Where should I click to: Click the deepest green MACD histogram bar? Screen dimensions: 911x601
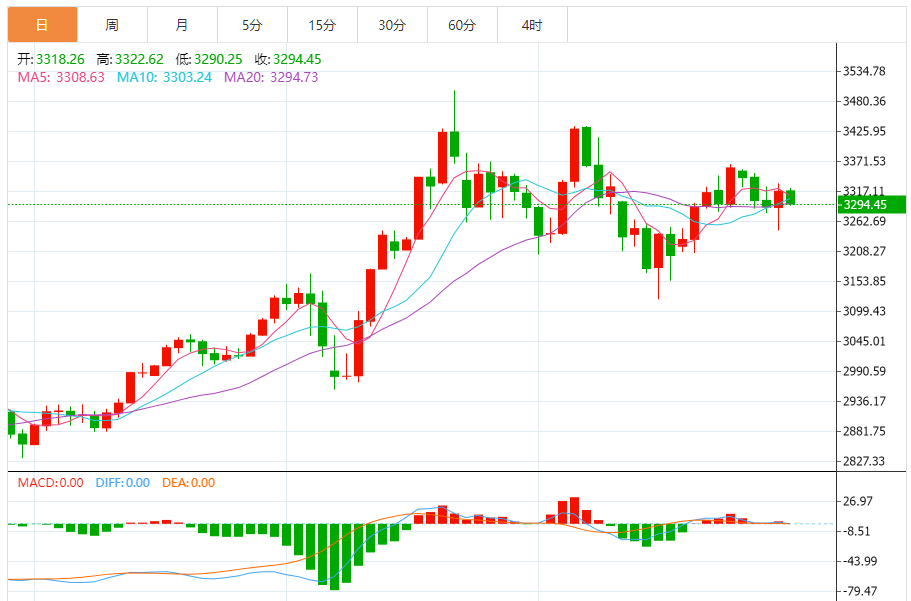pyautogui.click(x=334, y=557)
